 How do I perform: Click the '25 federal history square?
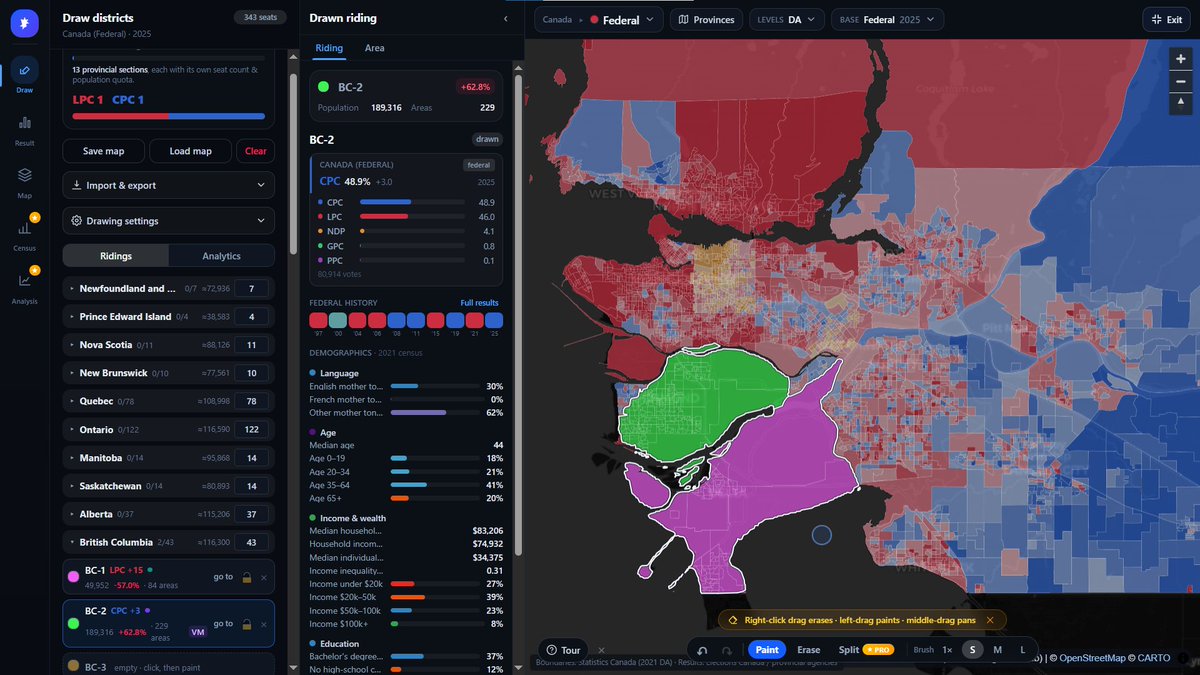[x=494, y=320]
